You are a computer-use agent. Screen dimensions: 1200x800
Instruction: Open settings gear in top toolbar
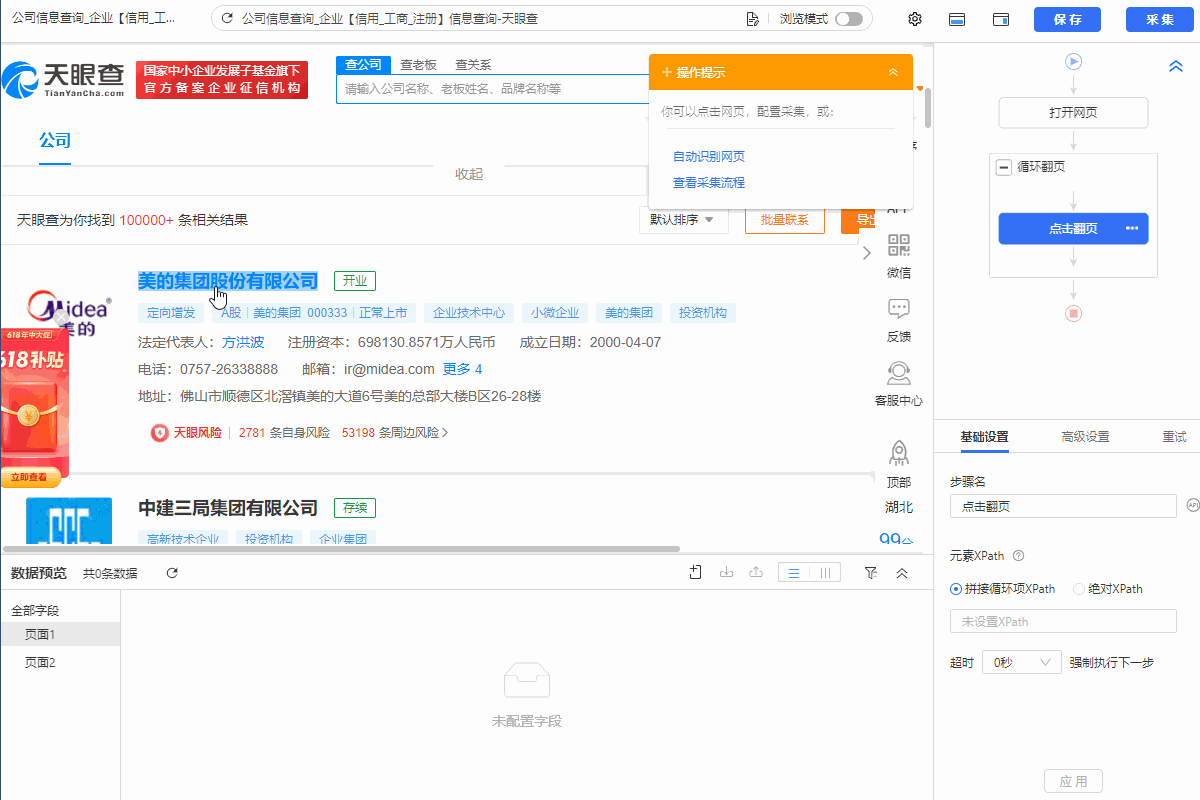point(915,19)
